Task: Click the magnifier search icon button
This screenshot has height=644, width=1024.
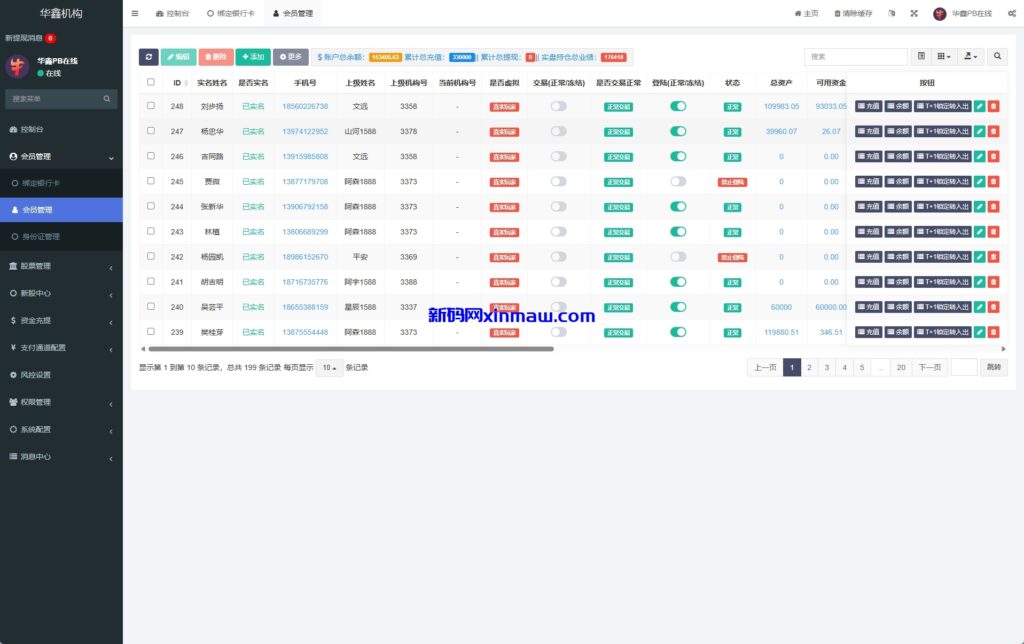Action: point(998,57)
